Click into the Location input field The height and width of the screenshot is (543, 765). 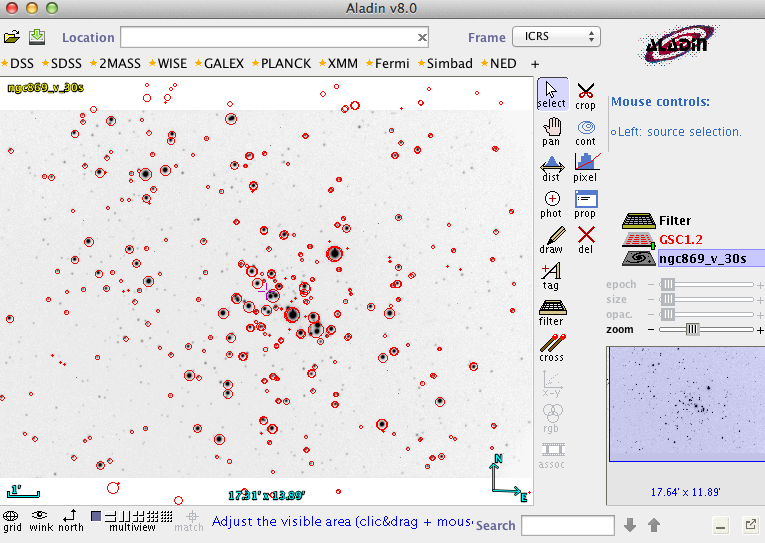pyautogui.click(x=274, y=37)
